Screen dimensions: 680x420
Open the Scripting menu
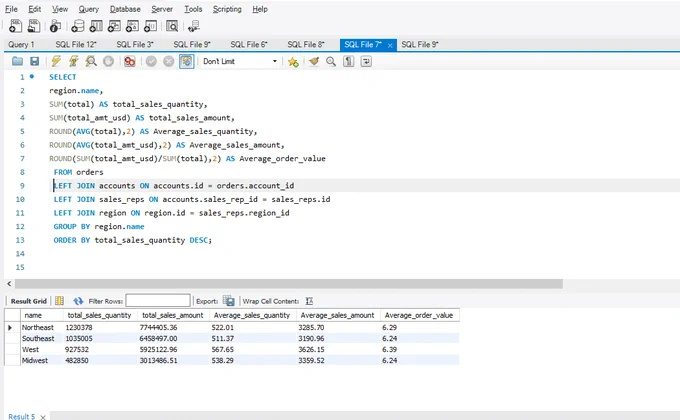click(227, 9)
